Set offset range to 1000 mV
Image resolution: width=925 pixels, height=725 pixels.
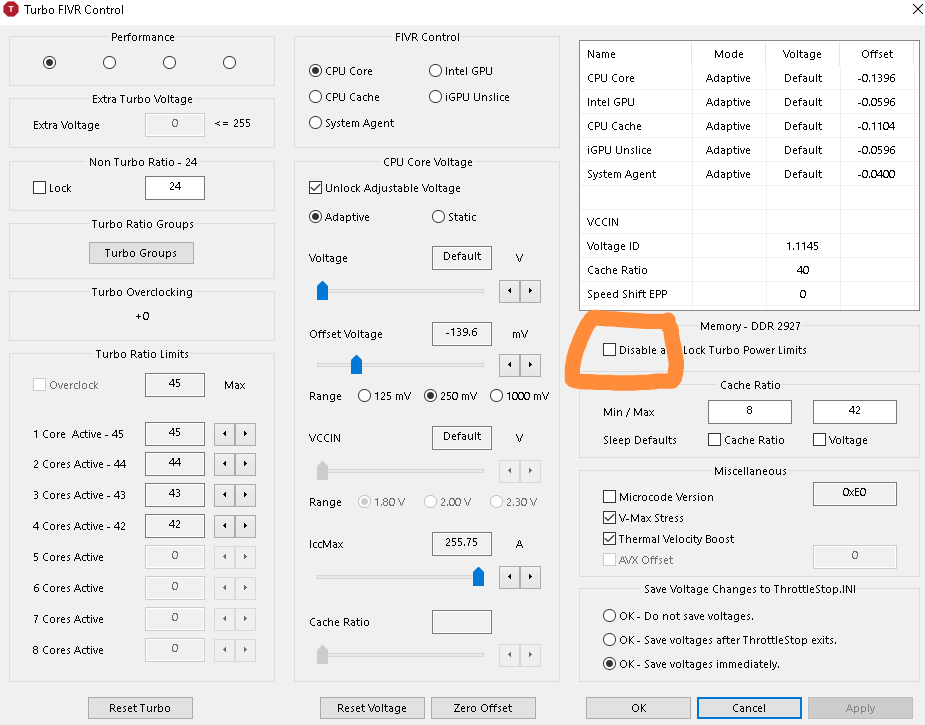tap(520, 396)
